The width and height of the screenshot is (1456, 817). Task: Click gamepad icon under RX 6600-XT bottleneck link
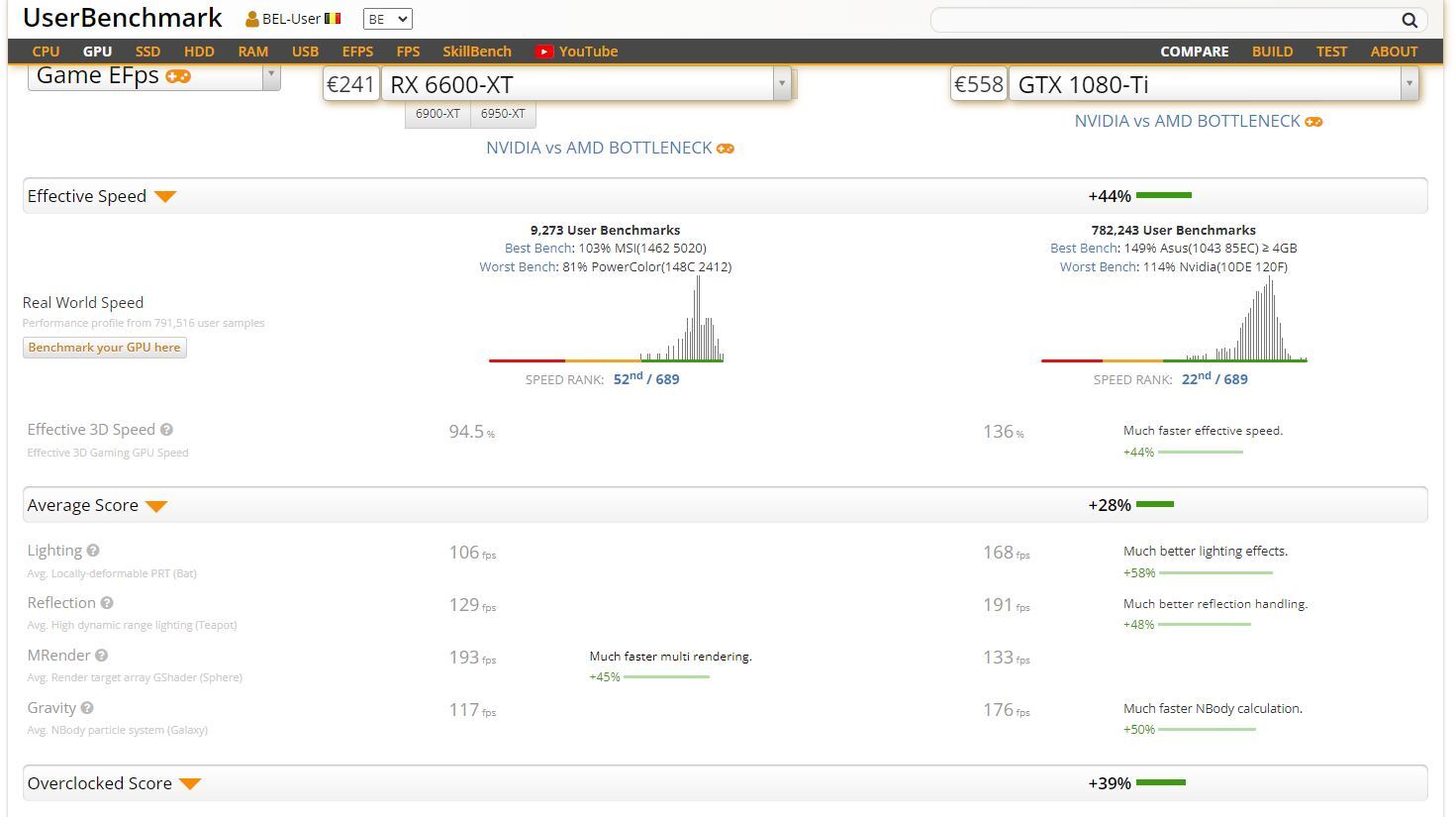[x=726, y=149]
